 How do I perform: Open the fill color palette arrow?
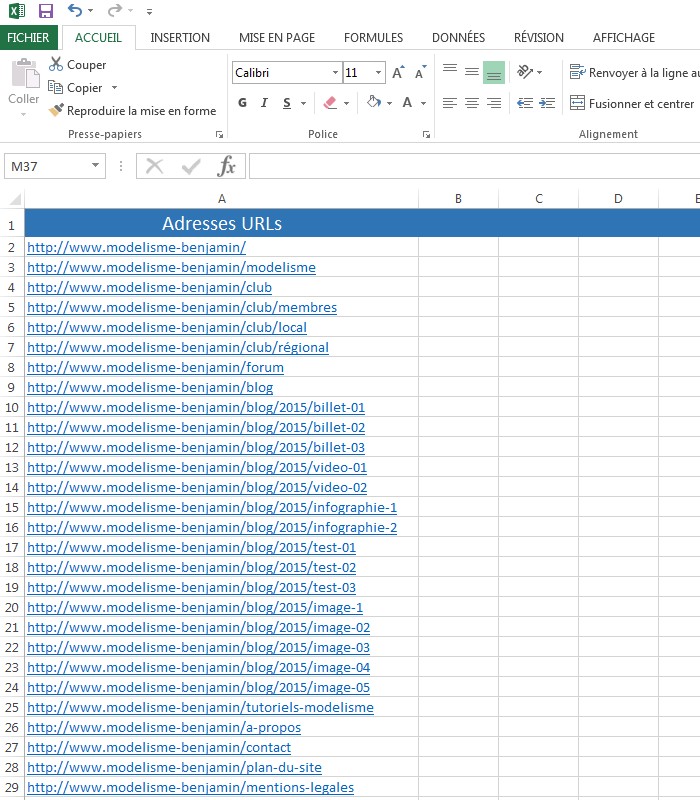[389, 104]
